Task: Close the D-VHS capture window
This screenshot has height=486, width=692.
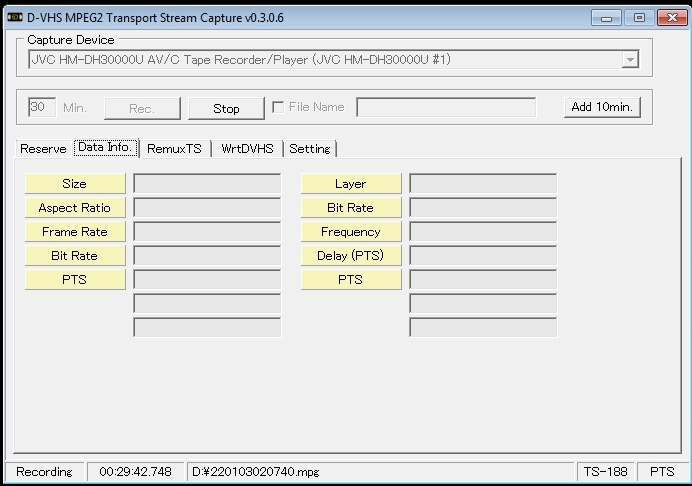Action: coord(672,18)
